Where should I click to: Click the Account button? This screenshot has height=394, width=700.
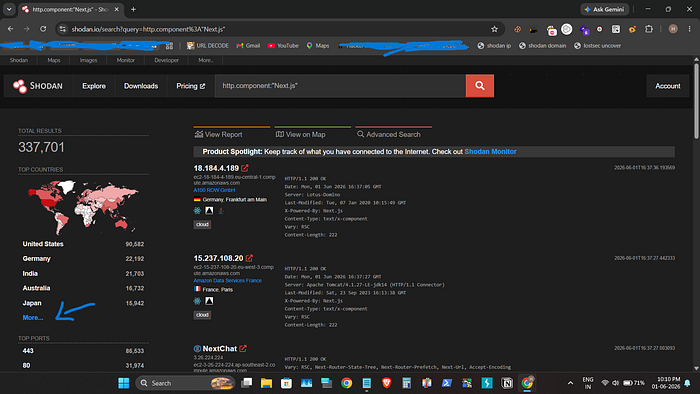[x=667, y=86]
